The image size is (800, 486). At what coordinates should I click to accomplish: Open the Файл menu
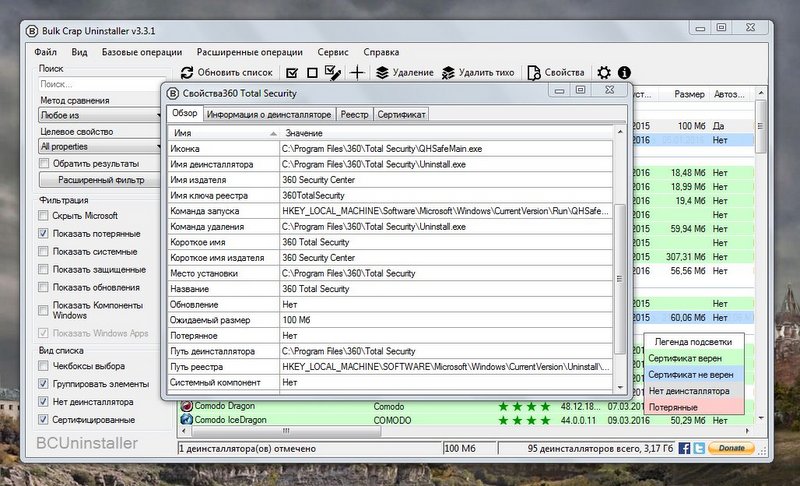pyautogui.click(x=45, y=52)
